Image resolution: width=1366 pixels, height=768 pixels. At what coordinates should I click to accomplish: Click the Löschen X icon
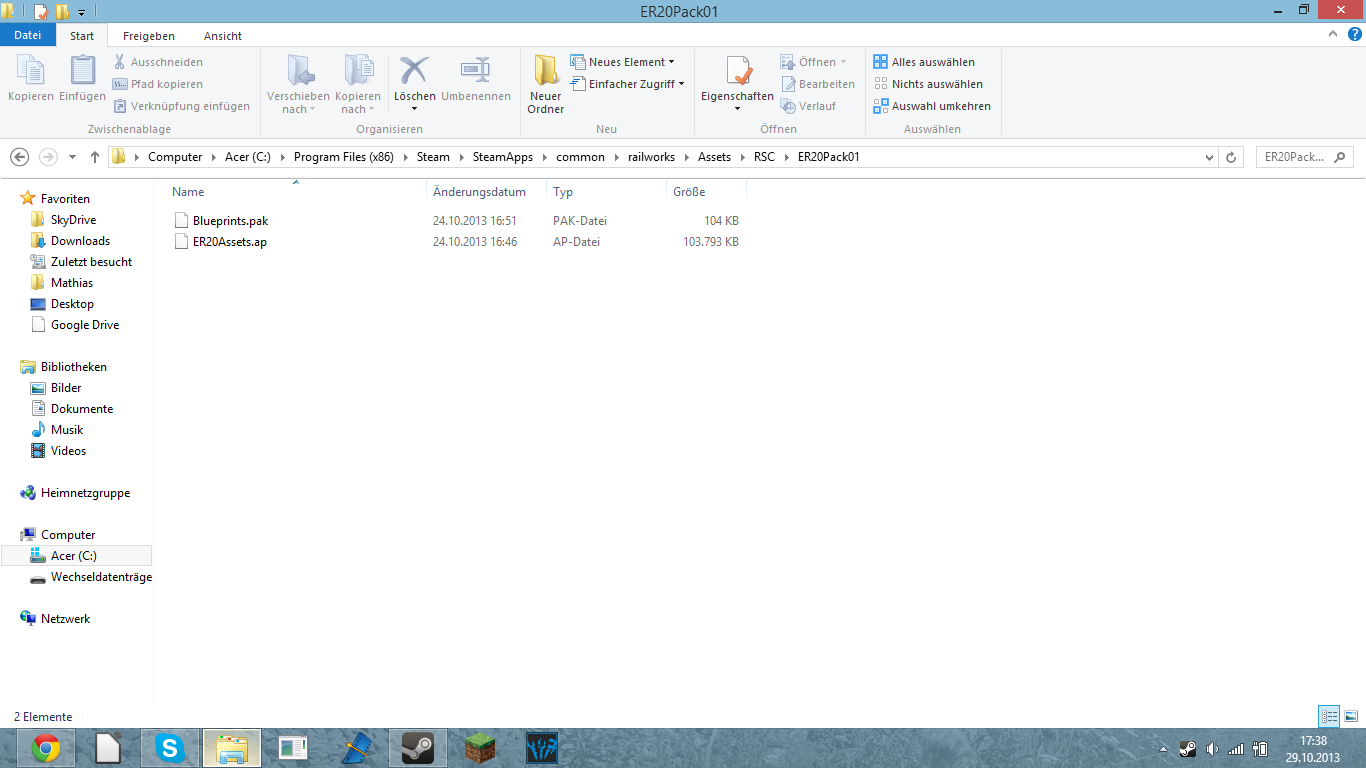coord(414,70)
